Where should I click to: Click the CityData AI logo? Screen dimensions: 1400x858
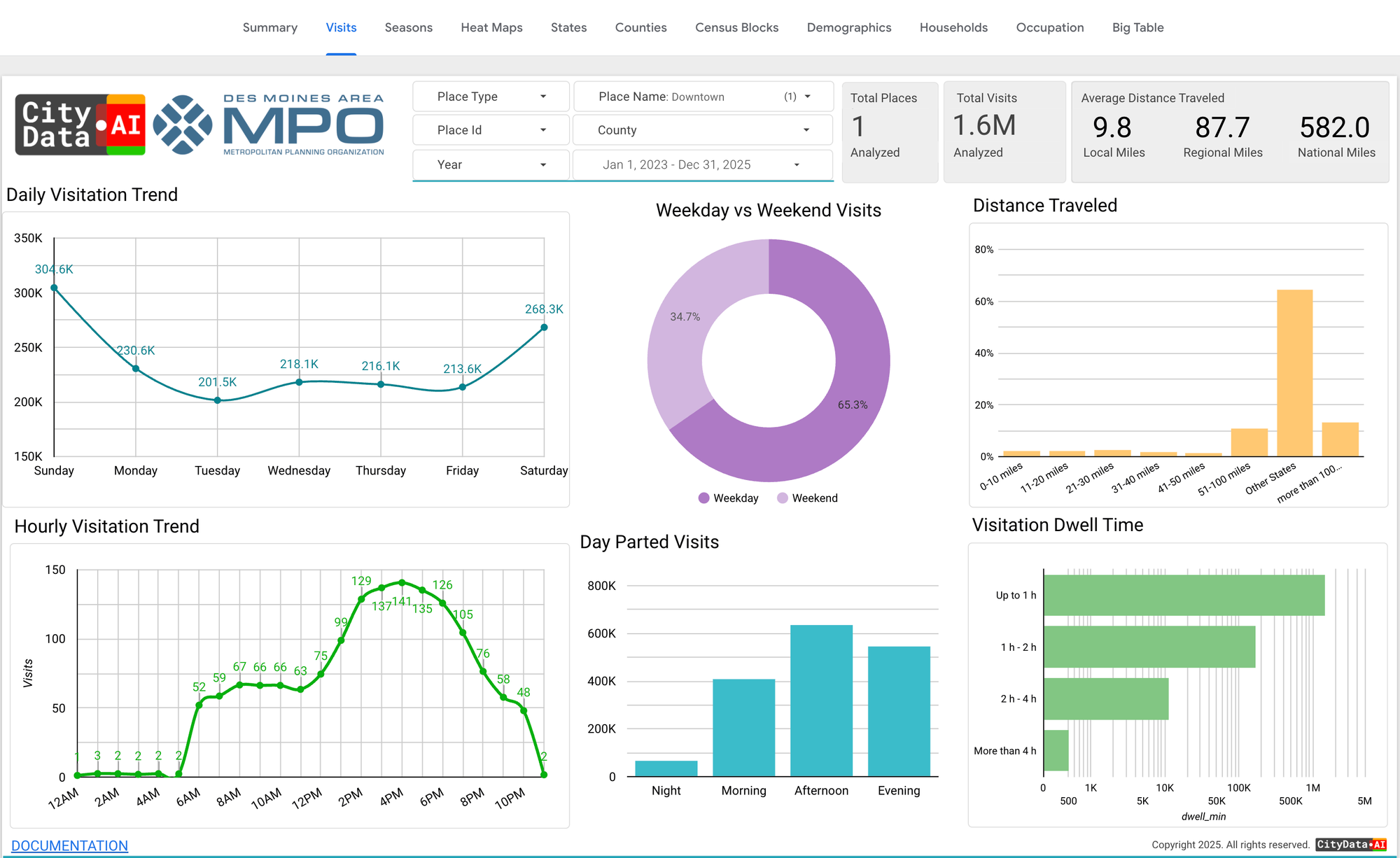(80, 125)
